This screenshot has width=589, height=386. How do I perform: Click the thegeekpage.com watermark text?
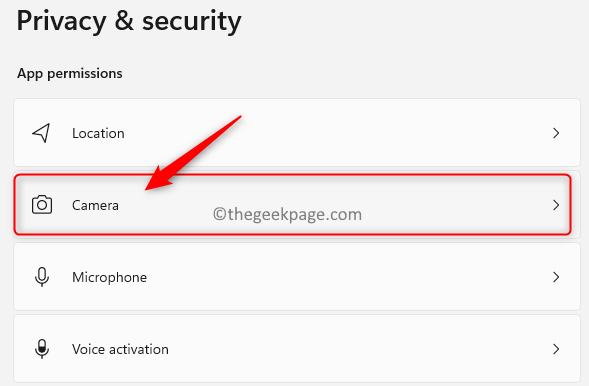pos(287,214)
